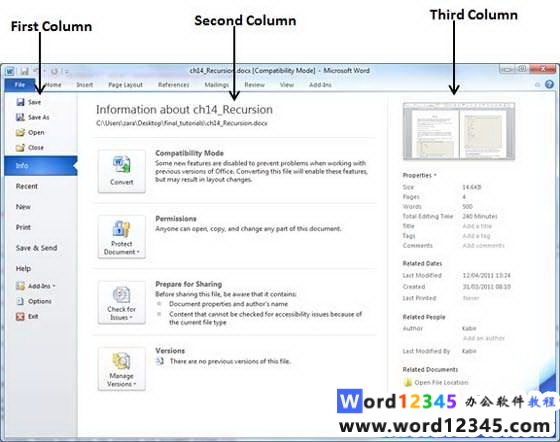Switch to the Page Layout tab
560x442 pixels.
click(125, 85)
